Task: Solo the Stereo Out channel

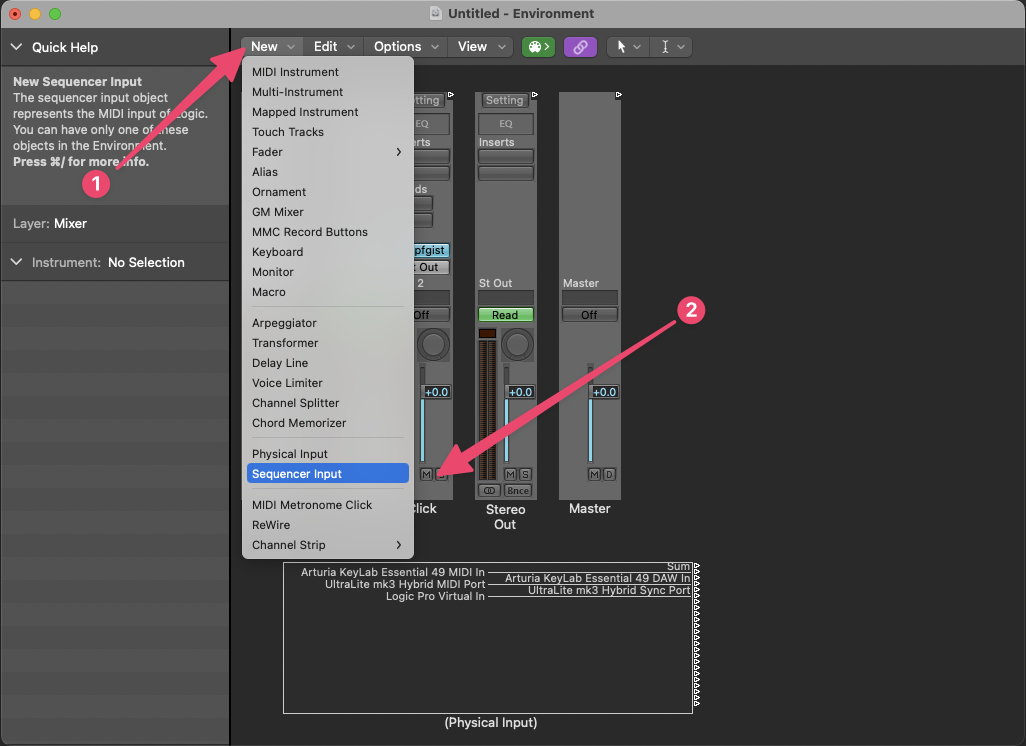Action: [525, 474]
